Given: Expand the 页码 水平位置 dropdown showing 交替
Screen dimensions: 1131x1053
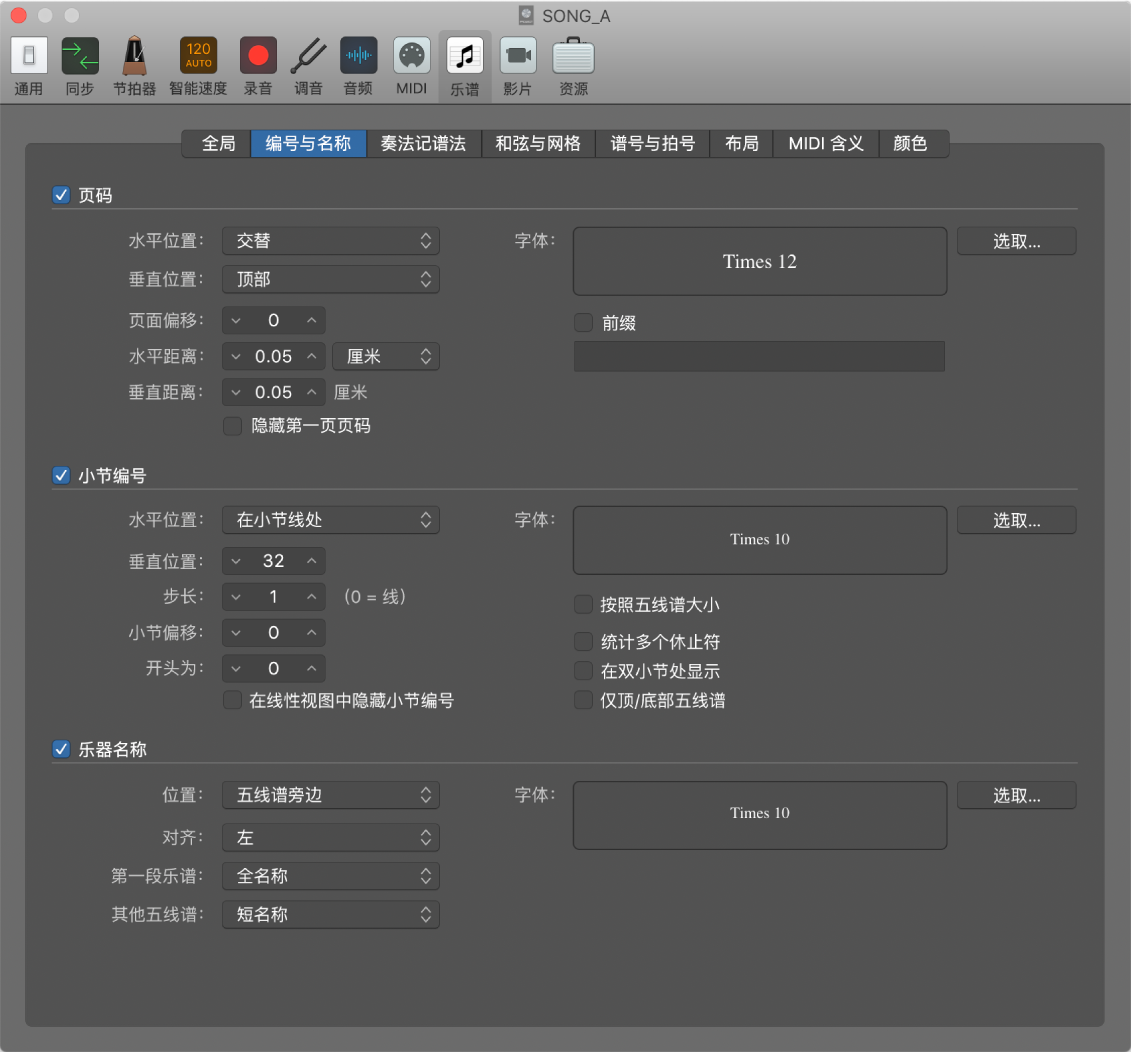Looking at the screenshot, I should [330, 241].
